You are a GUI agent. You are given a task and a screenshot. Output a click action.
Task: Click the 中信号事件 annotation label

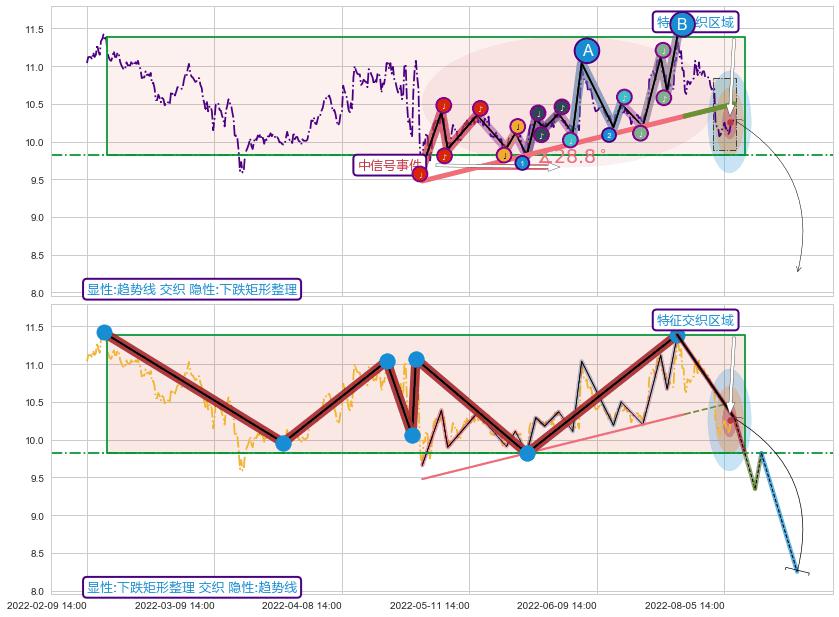[389, 165]
